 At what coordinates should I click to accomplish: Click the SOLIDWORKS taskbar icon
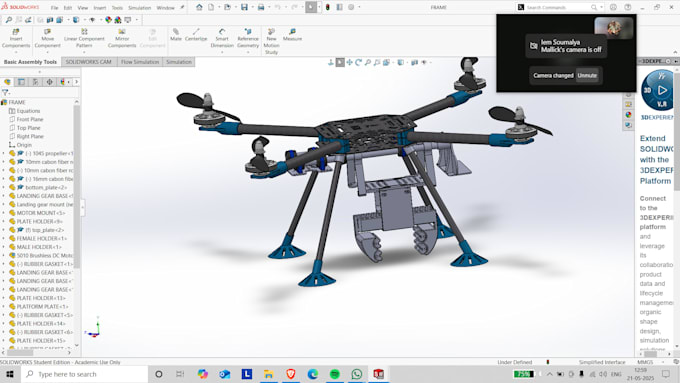pos(379,374)
